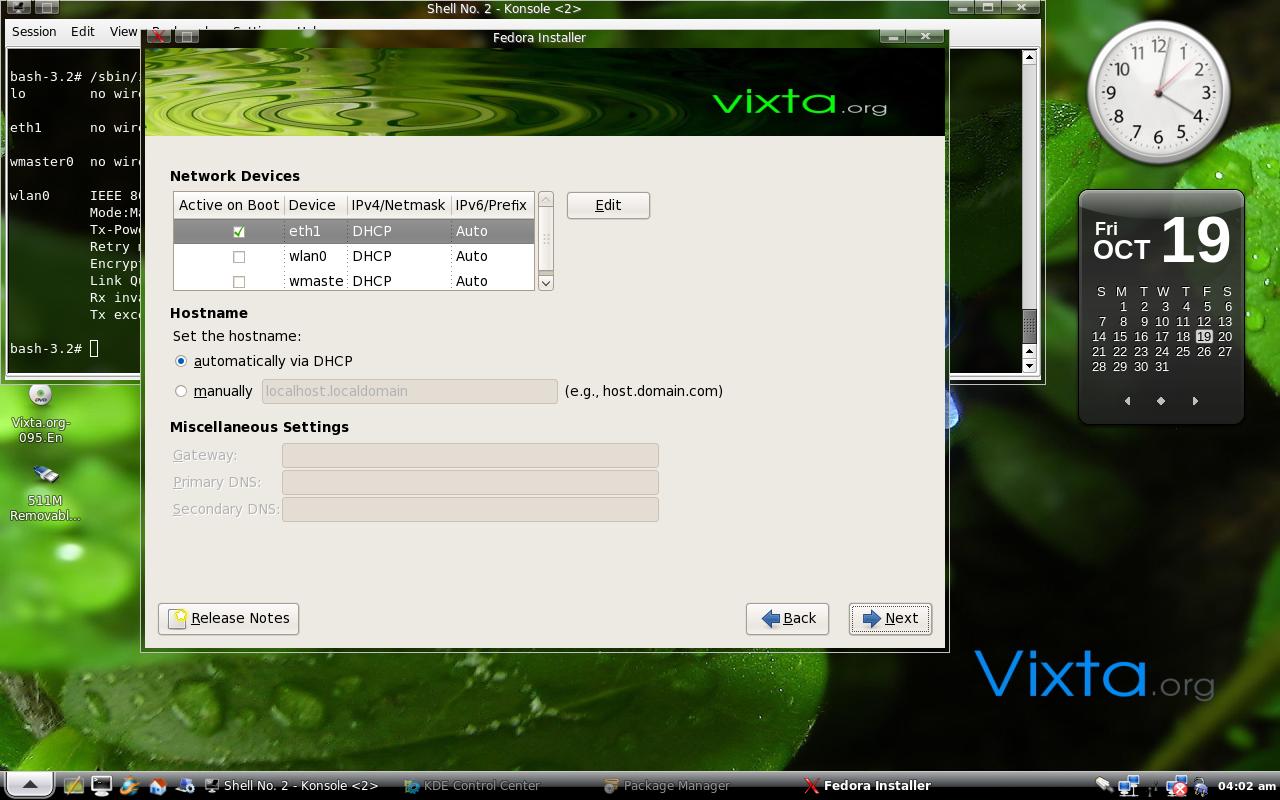
Task: Click the Show Desktop icon in the panel
Action: (x=74, y=786)
